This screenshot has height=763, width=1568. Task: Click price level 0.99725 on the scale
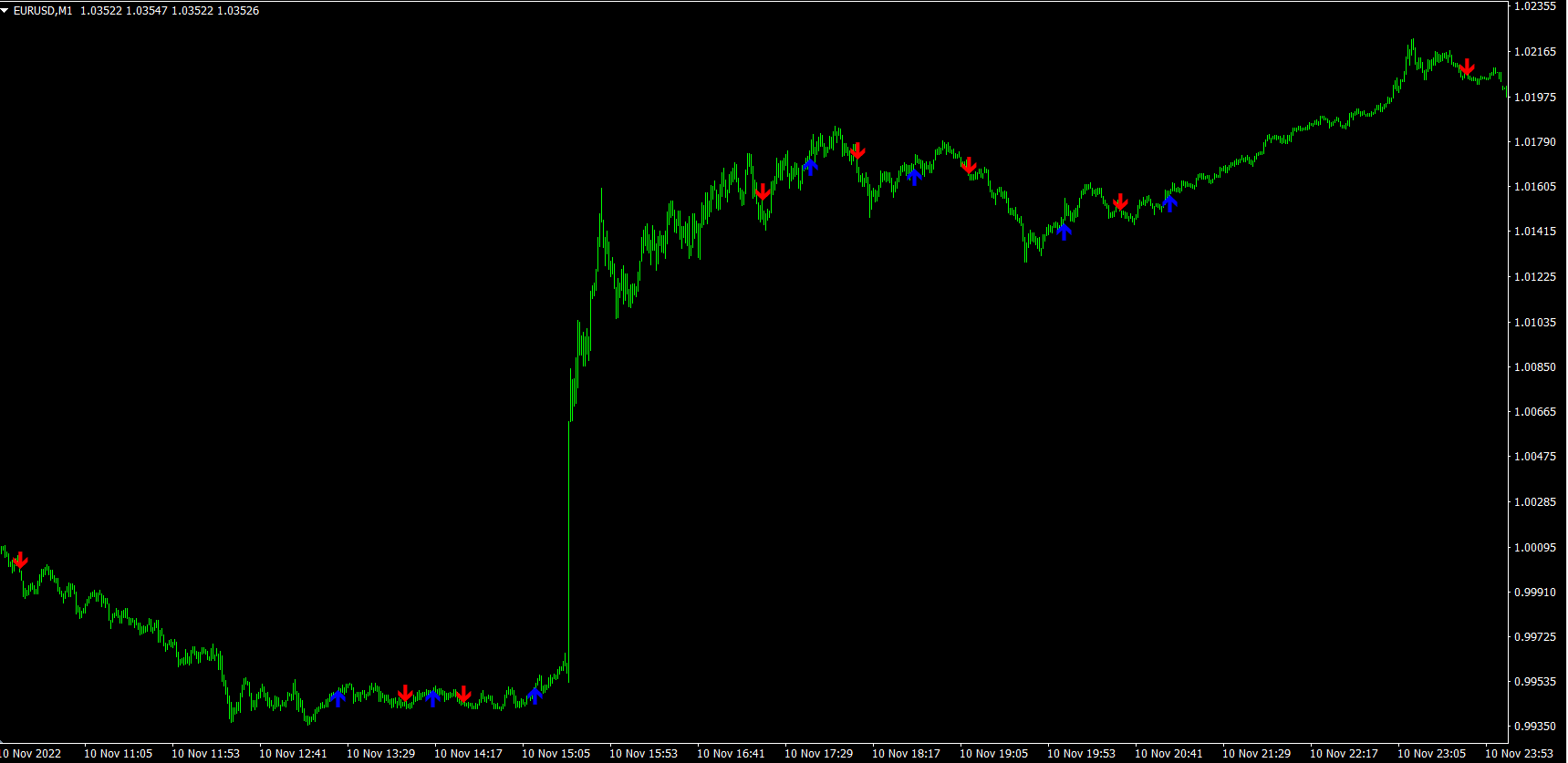[1535, 636]
